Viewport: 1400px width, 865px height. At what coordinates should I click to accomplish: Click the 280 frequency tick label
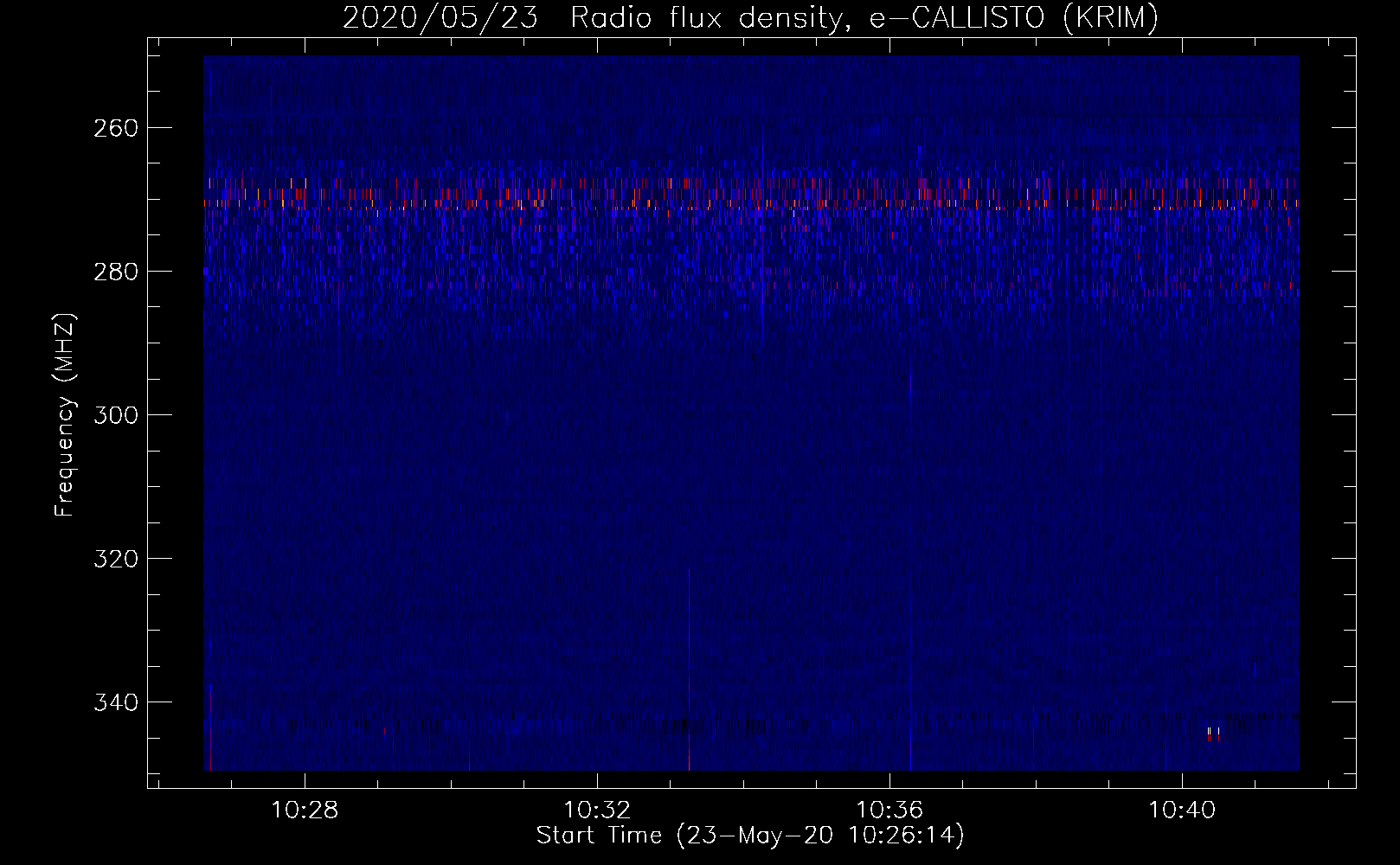[114, 272]
